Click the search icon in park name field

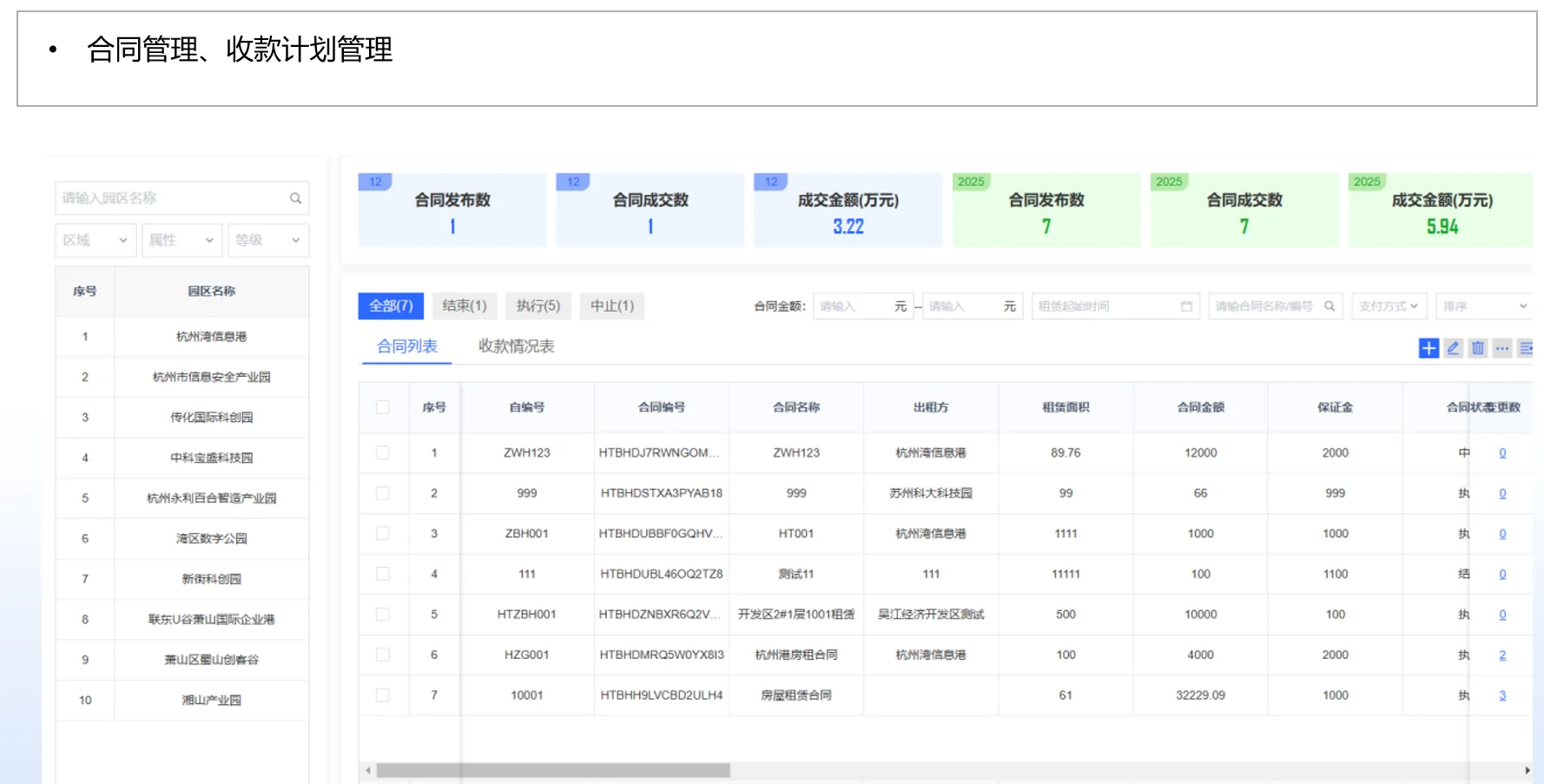click(295, 198)
